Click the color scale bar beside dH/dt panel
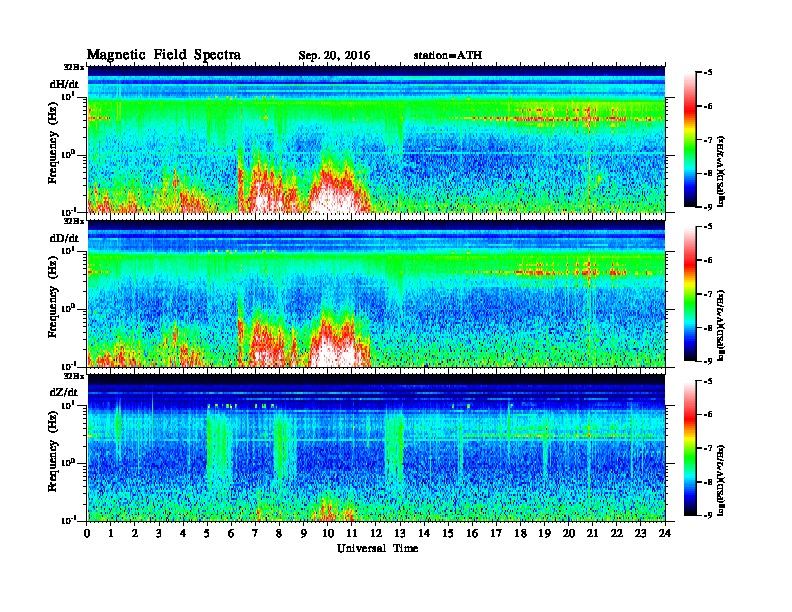The image size is (792, 612). pos(690,140)
